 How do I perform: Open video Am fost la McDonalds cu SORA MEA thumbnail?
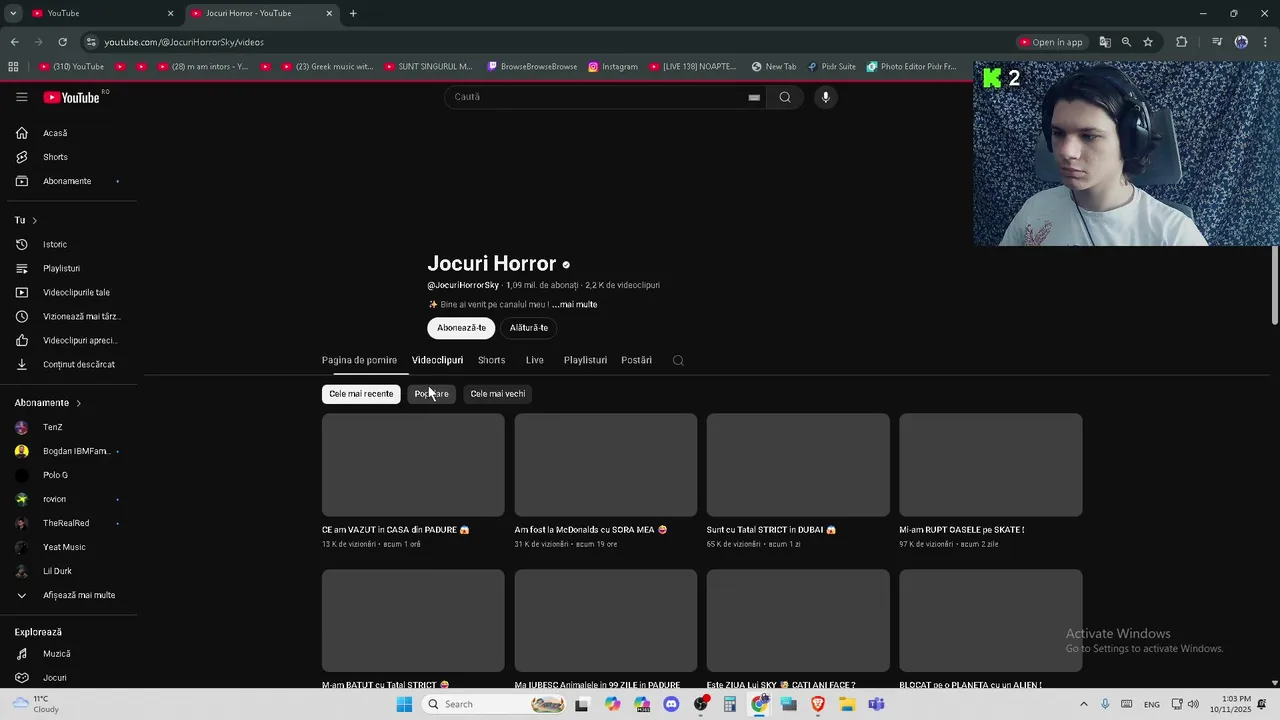coord(606,465)
